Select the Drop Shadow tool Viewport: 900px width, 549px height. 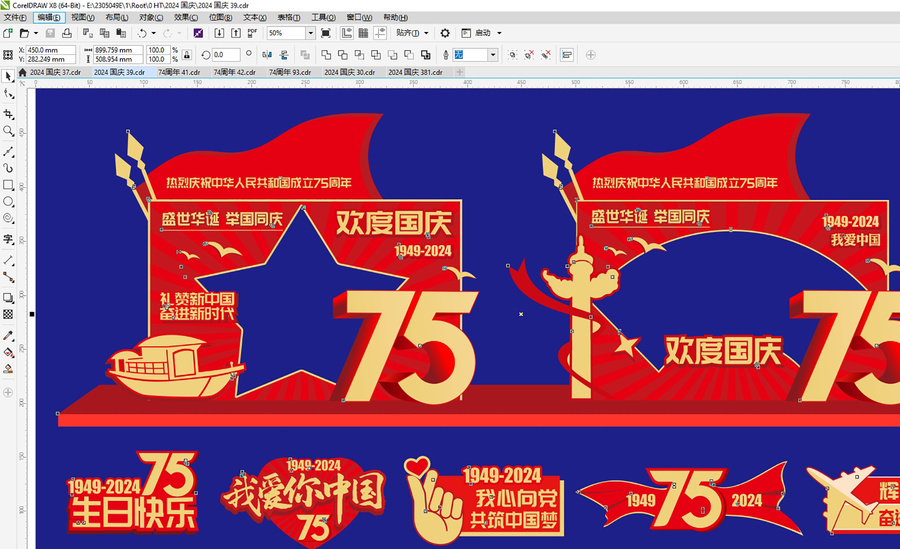pyautogui.click(x=8, y=297)
